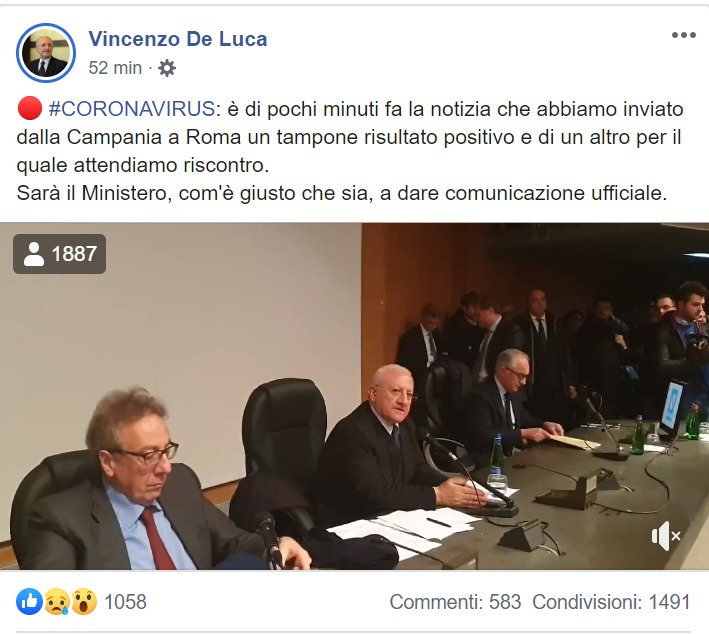This screenshot has height=634, width=709.
Task: Click the person icon in viewer badge
Action: pos(34,254)
